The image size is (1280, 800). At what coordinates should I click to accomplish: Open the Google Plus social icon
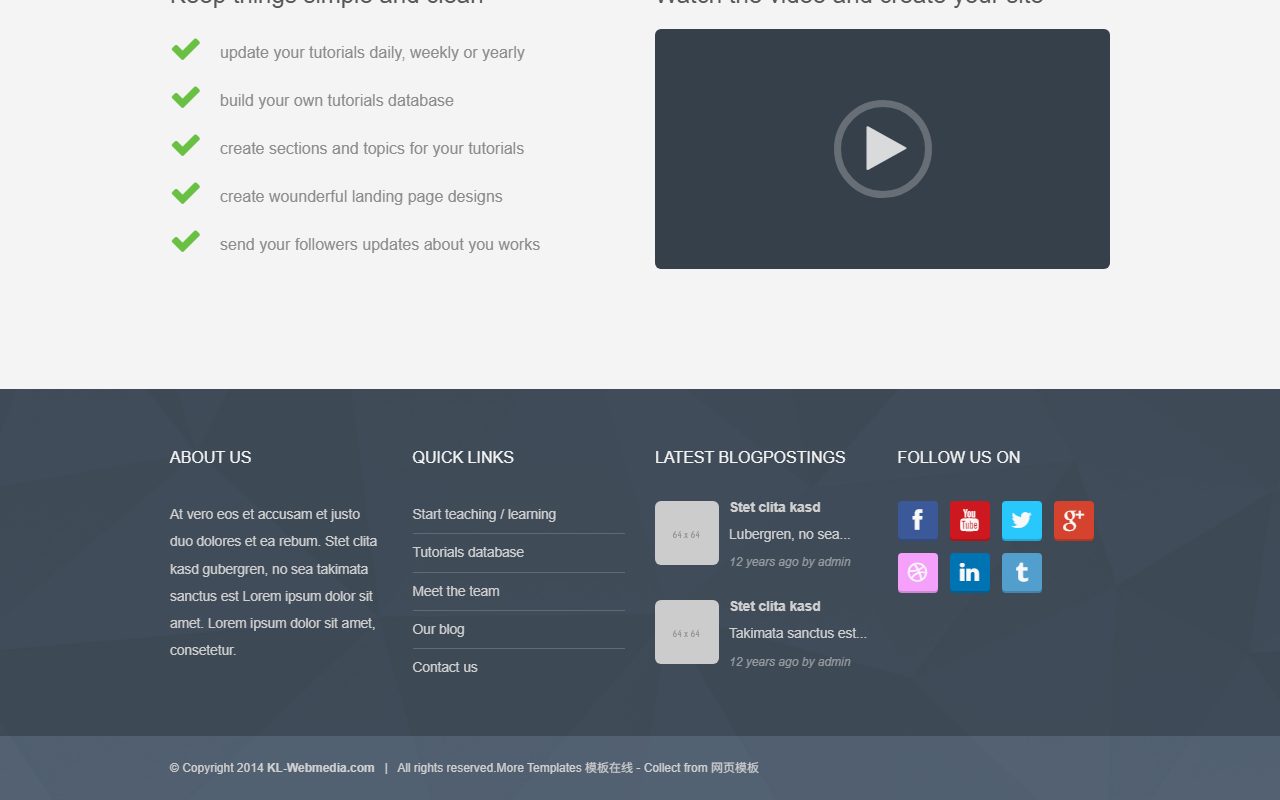point(1074,521)
